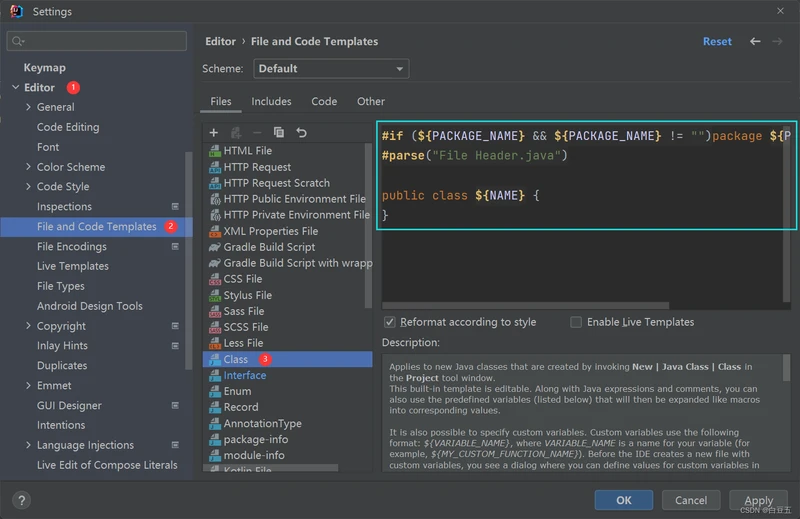Expand the Language Injections node
800x519 pixels.
click(x=28, y=446)
